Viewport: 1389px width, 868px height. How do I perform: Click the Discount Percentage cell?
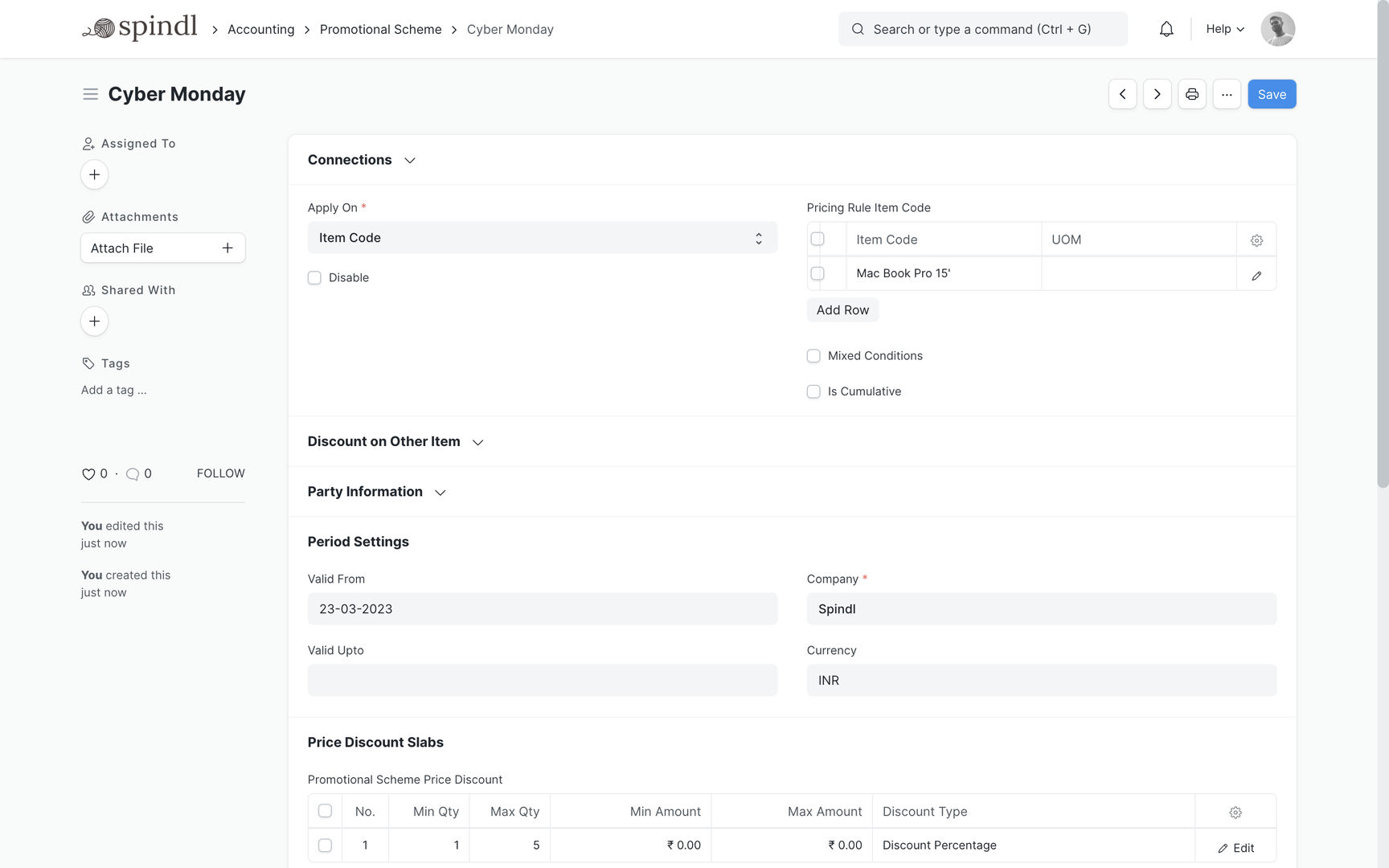point(1034,845)
